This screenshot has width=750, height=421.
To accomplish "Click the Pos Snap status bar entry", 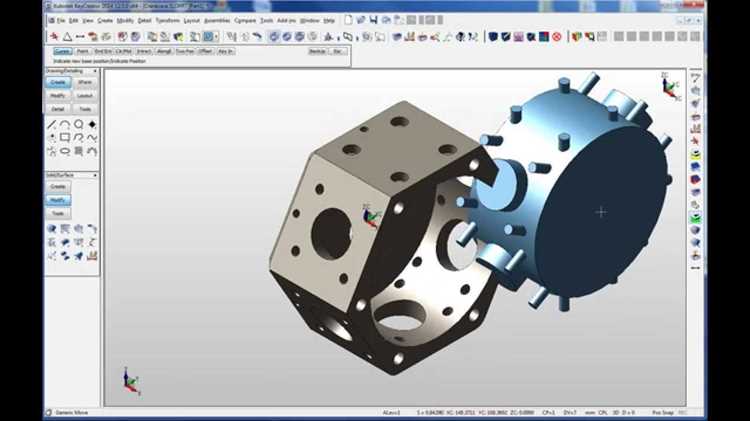I will pos(662,412).
